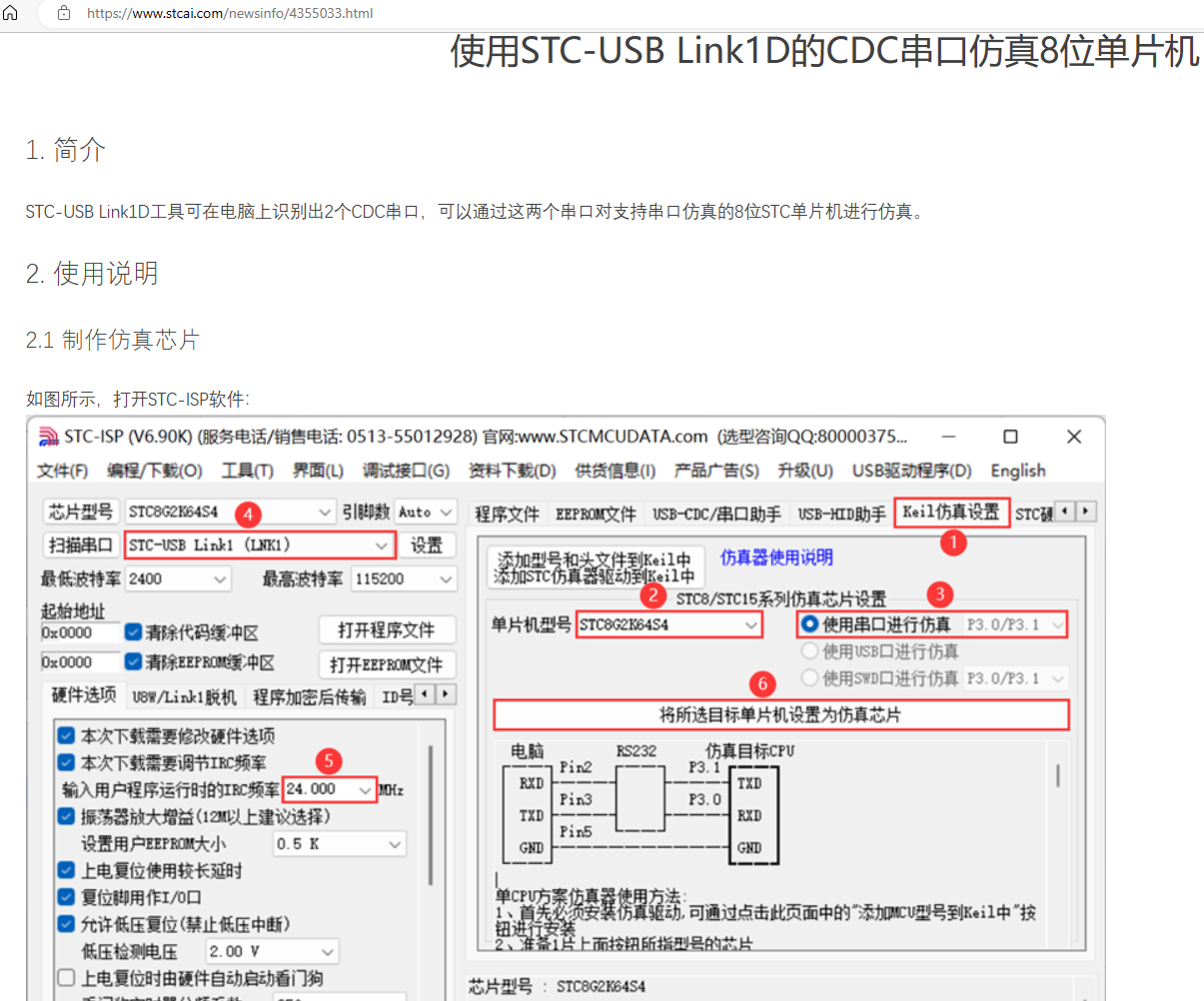Switch to the 程序文件 tab
This screenshot has height=1001, width=1204.
(507, 513)
